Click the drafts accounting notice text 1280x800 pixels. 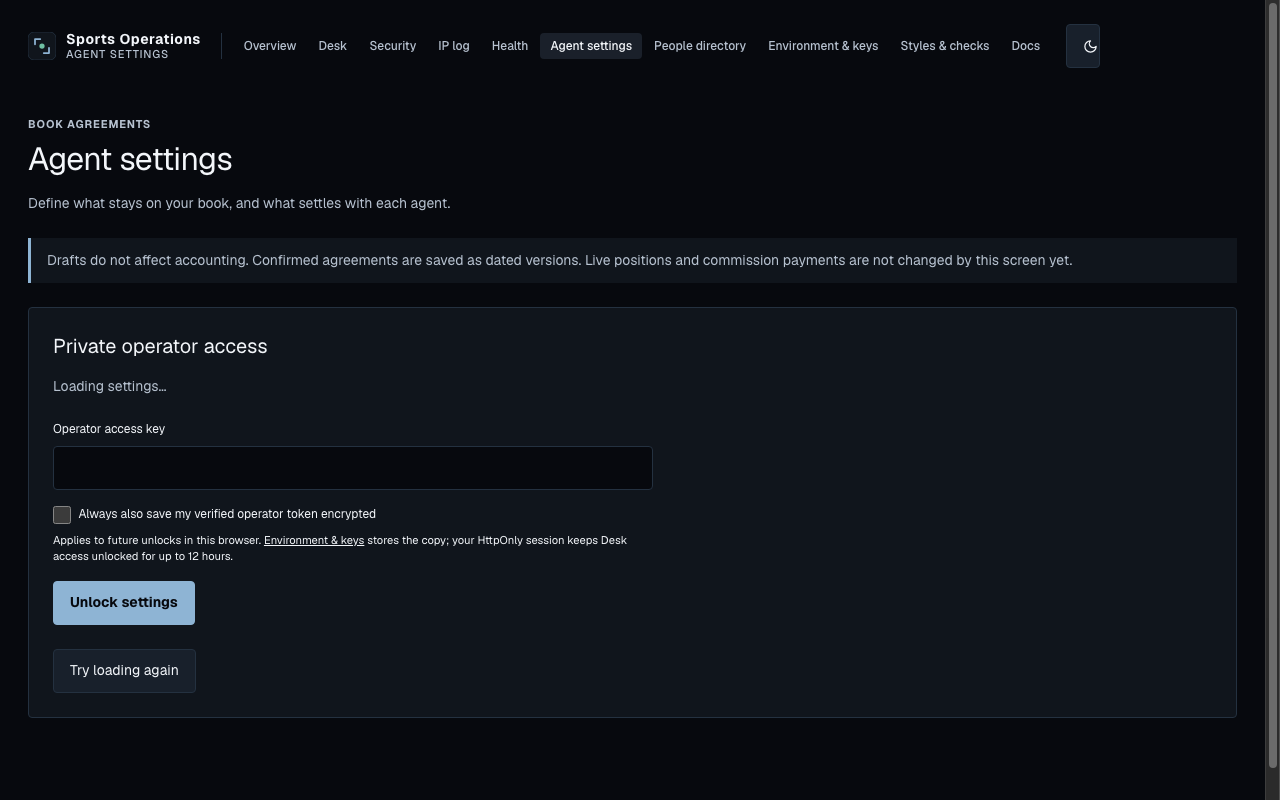tap(560, 260)
